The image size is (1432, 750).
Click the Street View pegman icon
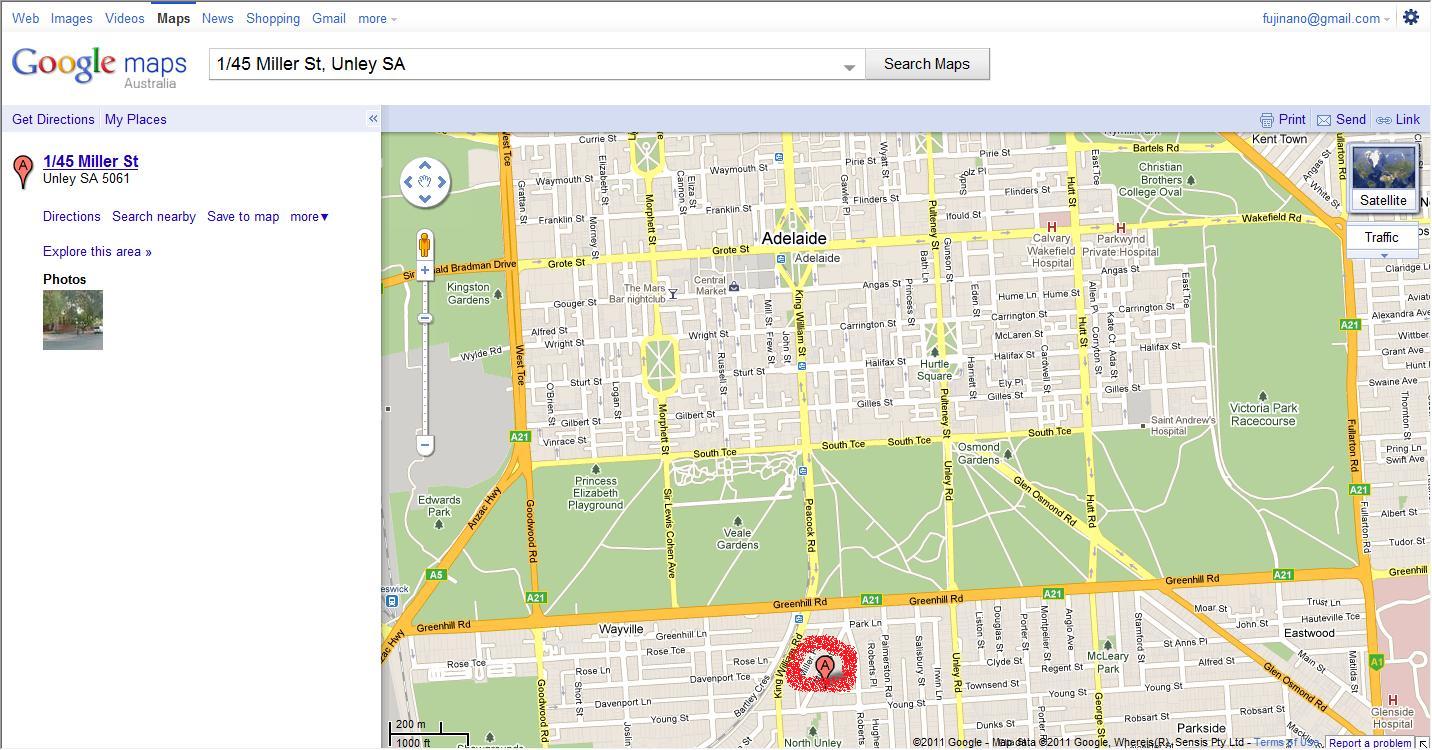(x=425, y=244)
